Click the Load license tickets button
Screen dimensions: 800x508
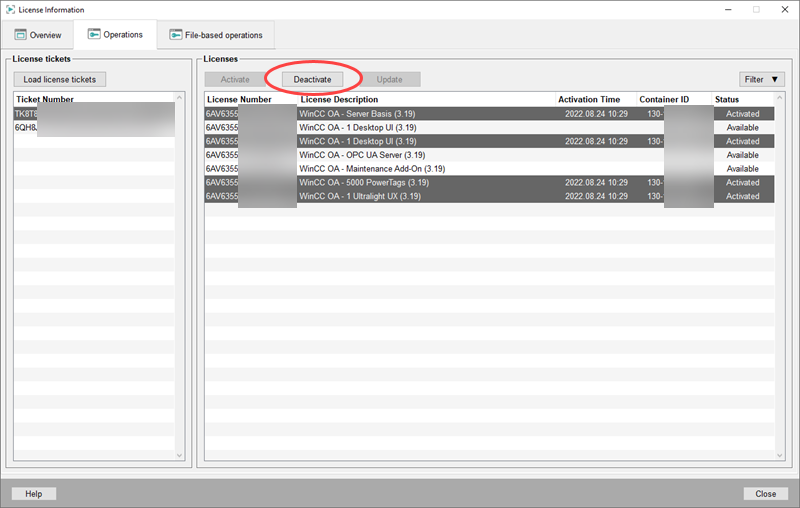pos(60,79)
